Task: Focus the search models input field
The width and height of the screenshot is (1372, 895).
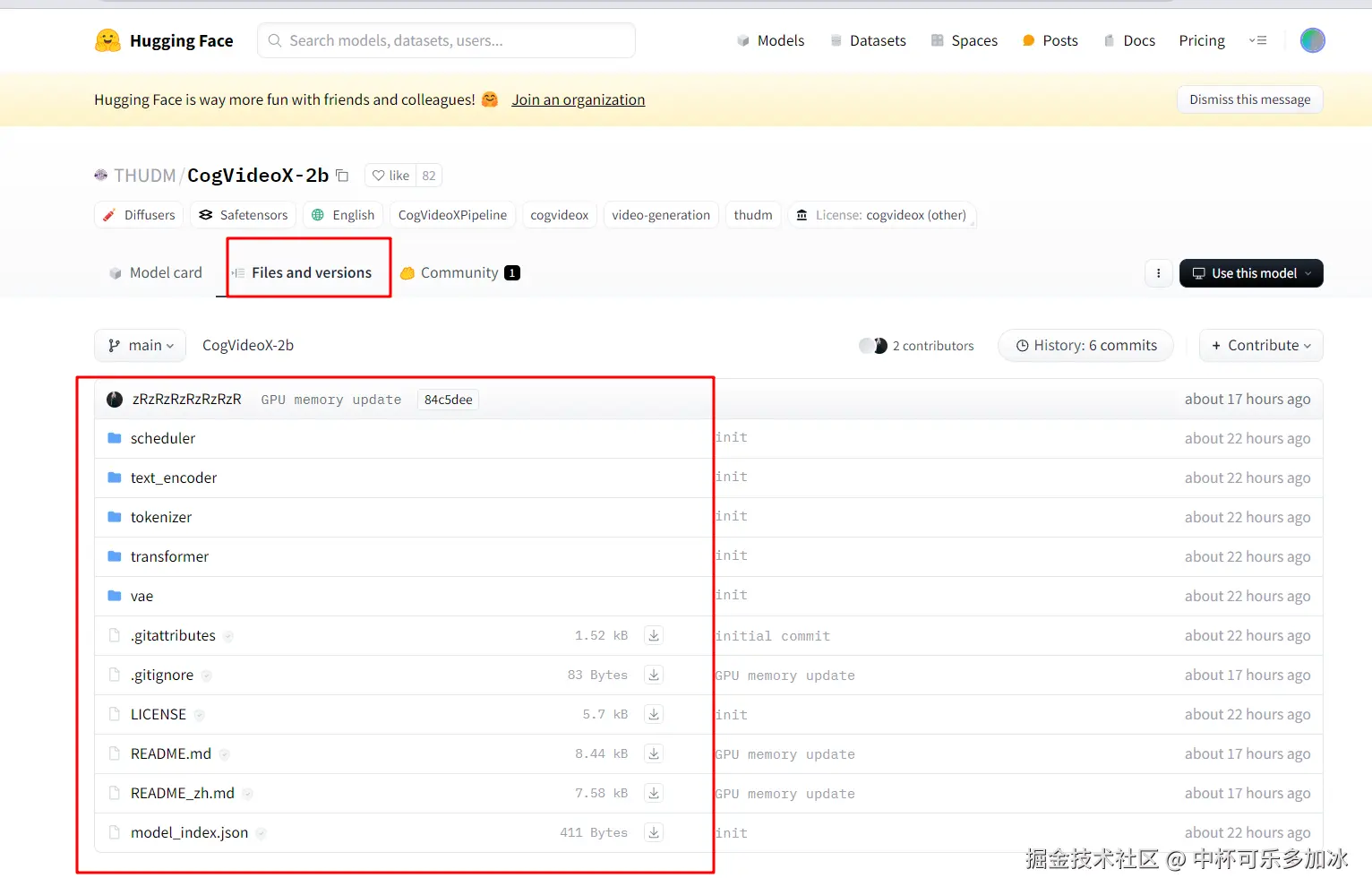Action: (446, 40)
